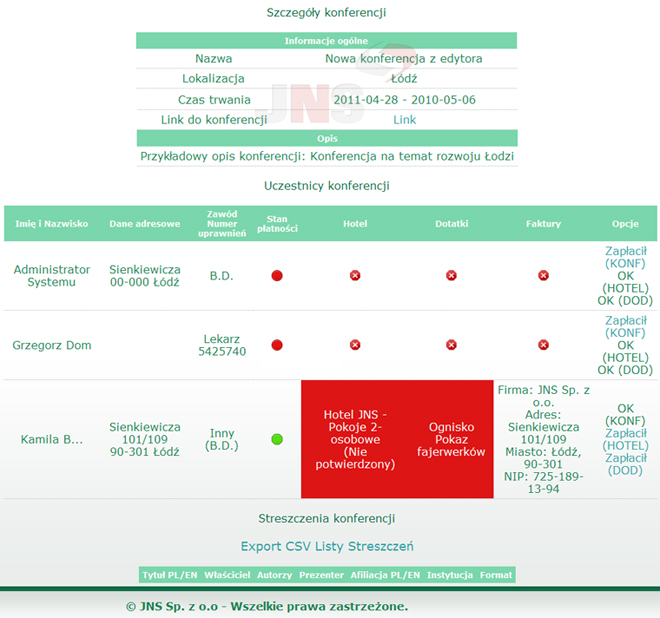Click Zapłacił (KONF) for Administrator Systemu
660x618 pixels.
pos(625,257)
